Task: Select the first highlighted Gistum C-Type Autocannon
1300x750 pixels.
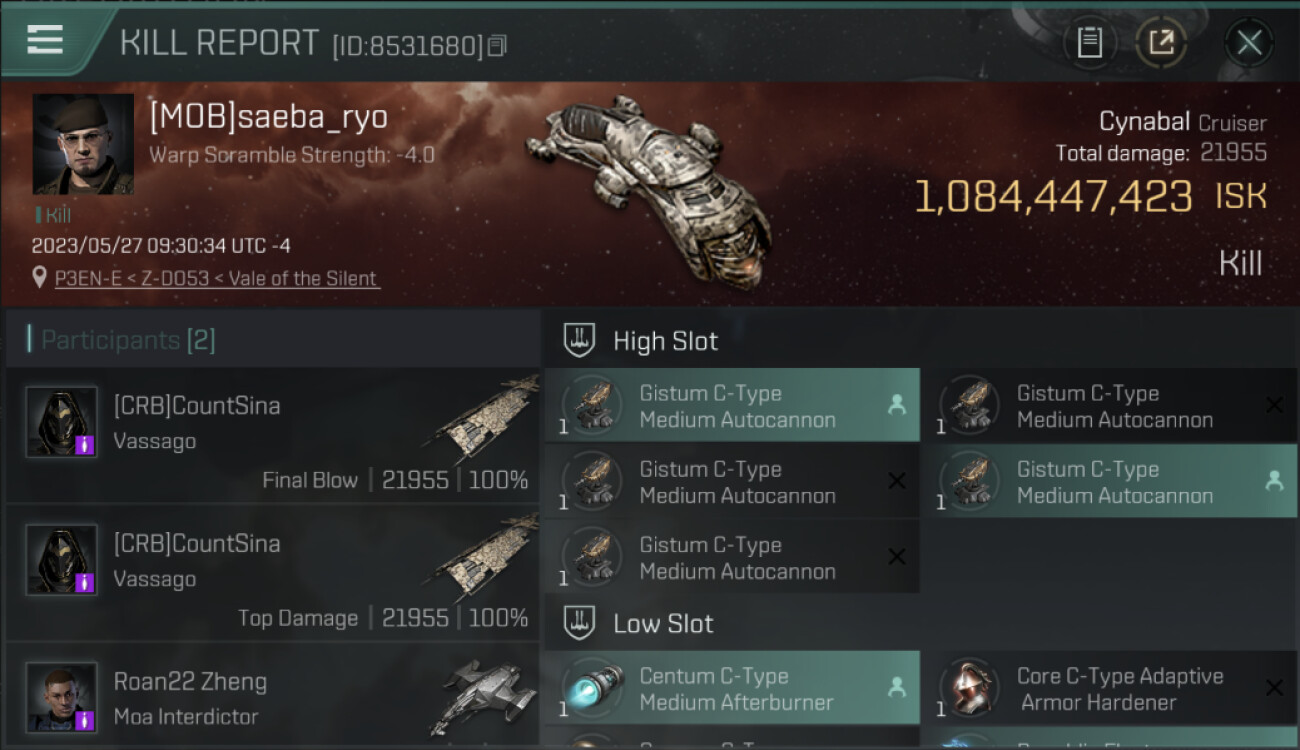Action: point(731,405)
